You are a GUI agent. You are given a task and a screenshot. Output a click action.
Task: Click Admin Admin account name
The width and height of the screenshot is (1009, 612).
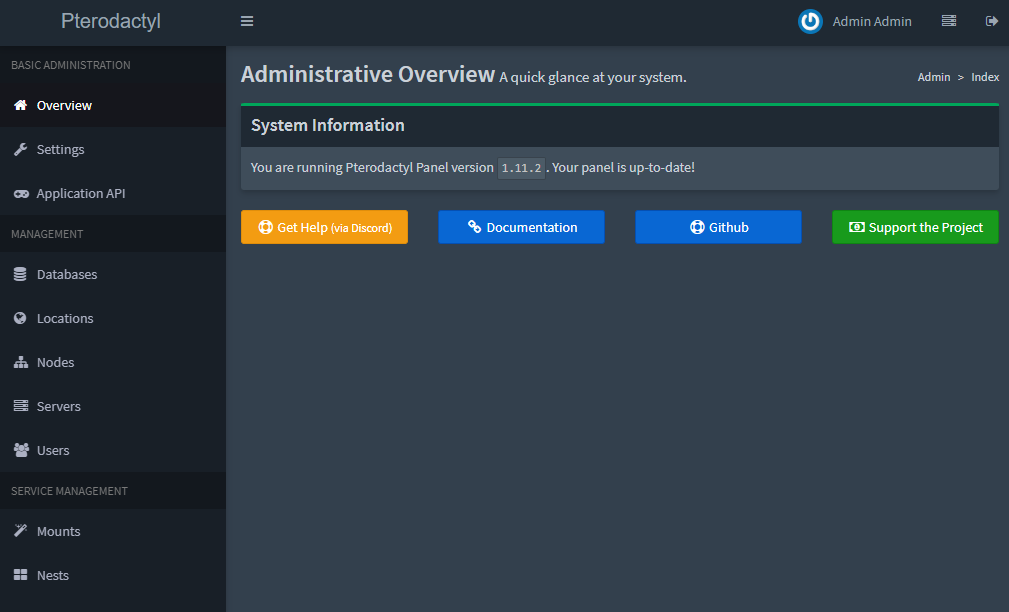(872, 21)
